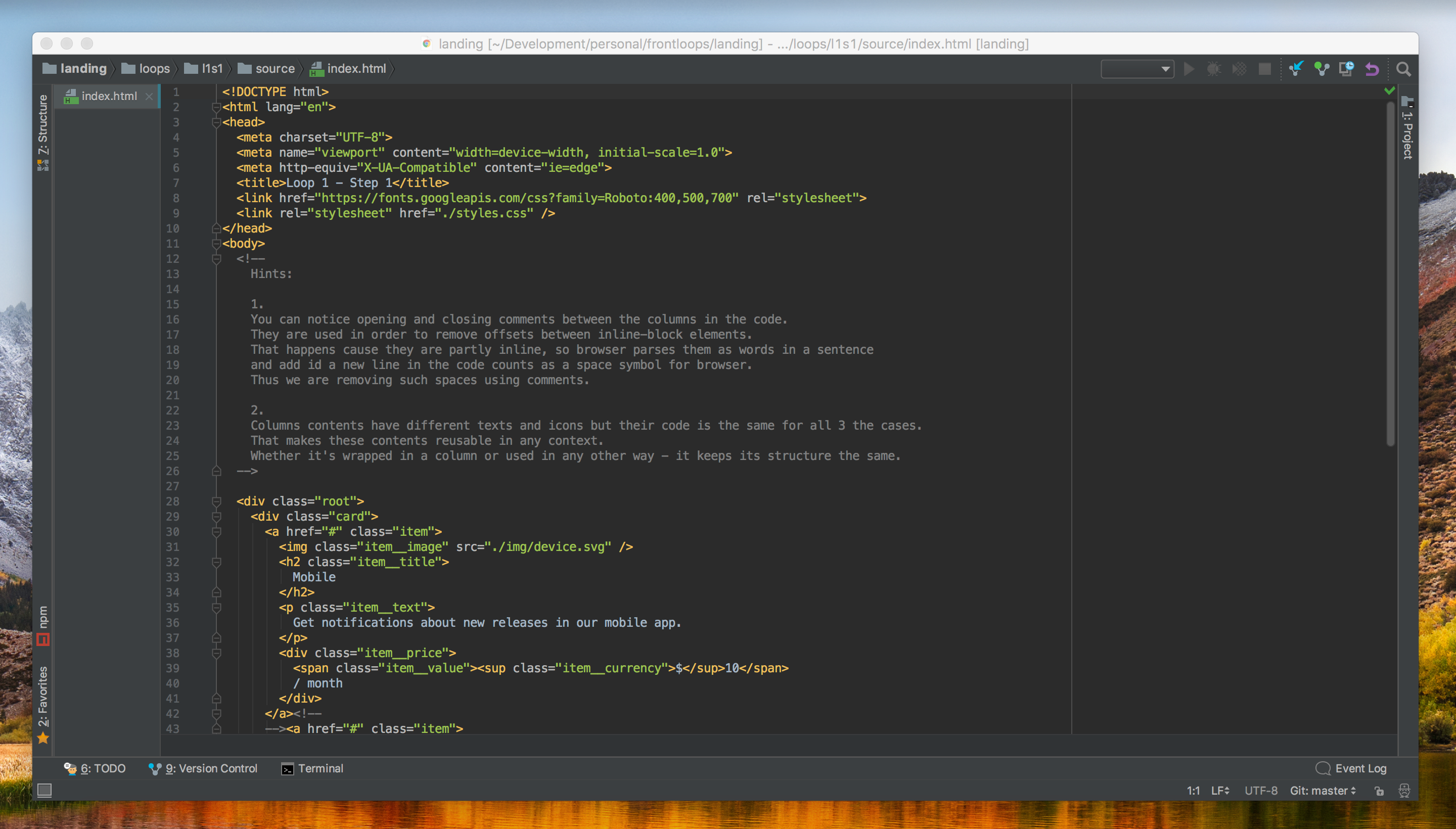The width and height of the screenshot is (1456, 829).
Task: Toggle tool window buttons via bottom-left square icon
Action: [44, 790]
